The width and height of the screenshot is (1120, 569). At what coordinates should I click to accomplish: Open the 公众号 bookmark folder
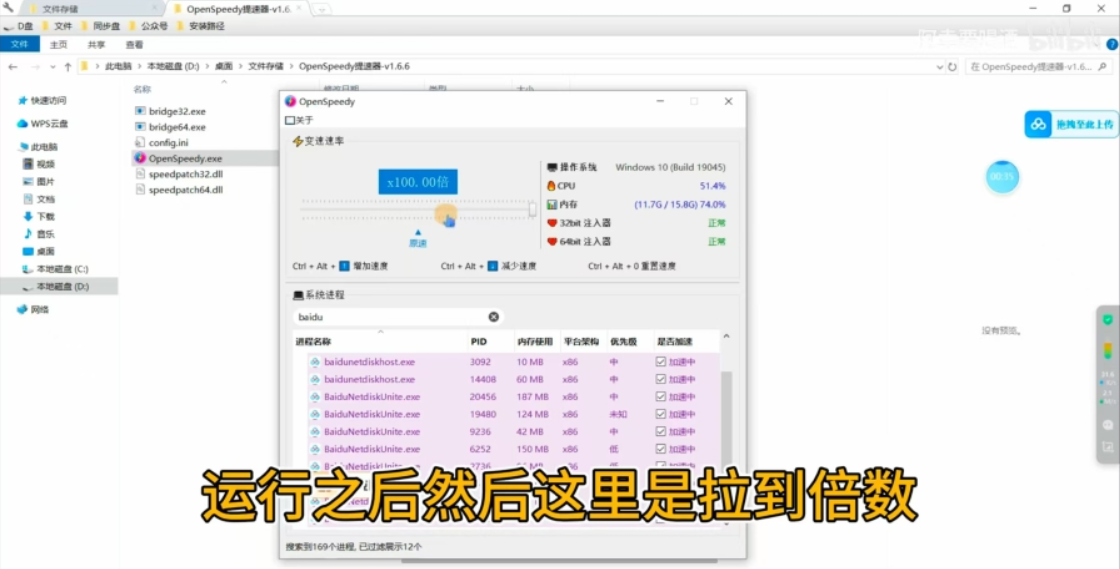pos(149,26)
